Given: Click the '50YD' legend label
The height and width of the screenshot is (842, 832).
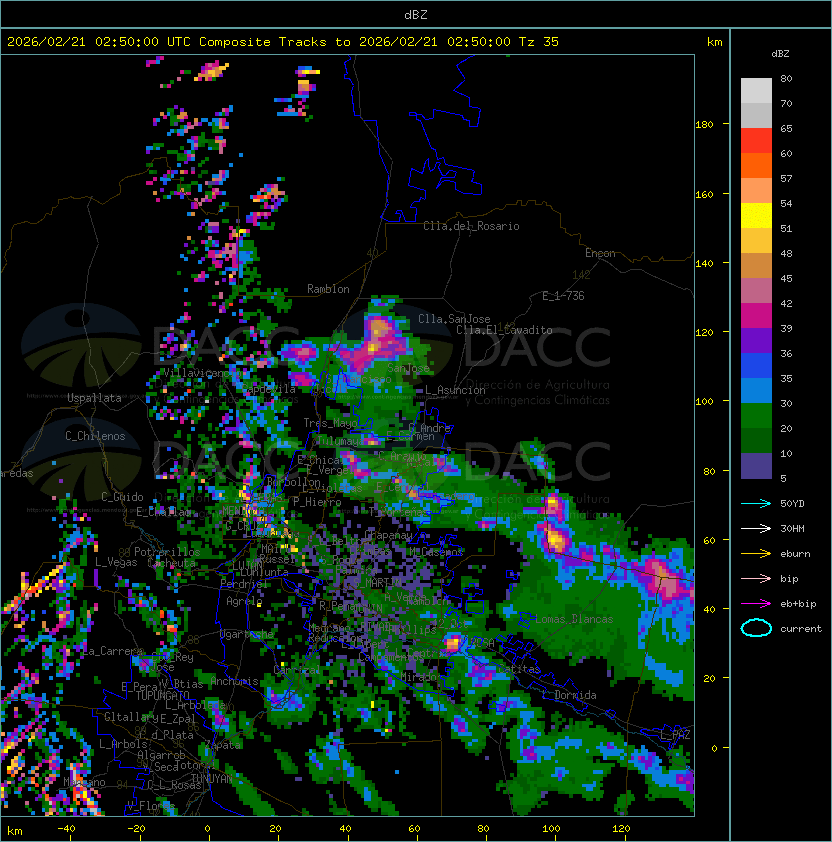Looking at the screenshot, I should point(792,503).
